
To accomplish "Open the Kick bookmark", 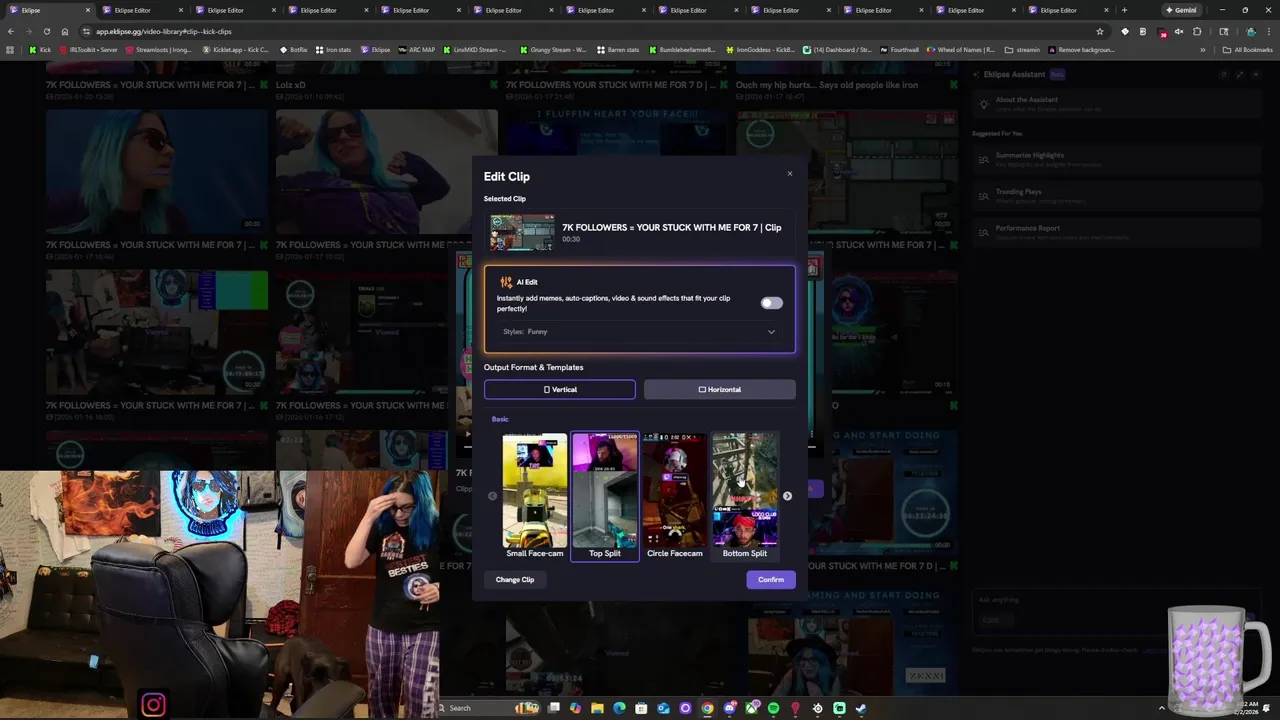I will [40, 50].
